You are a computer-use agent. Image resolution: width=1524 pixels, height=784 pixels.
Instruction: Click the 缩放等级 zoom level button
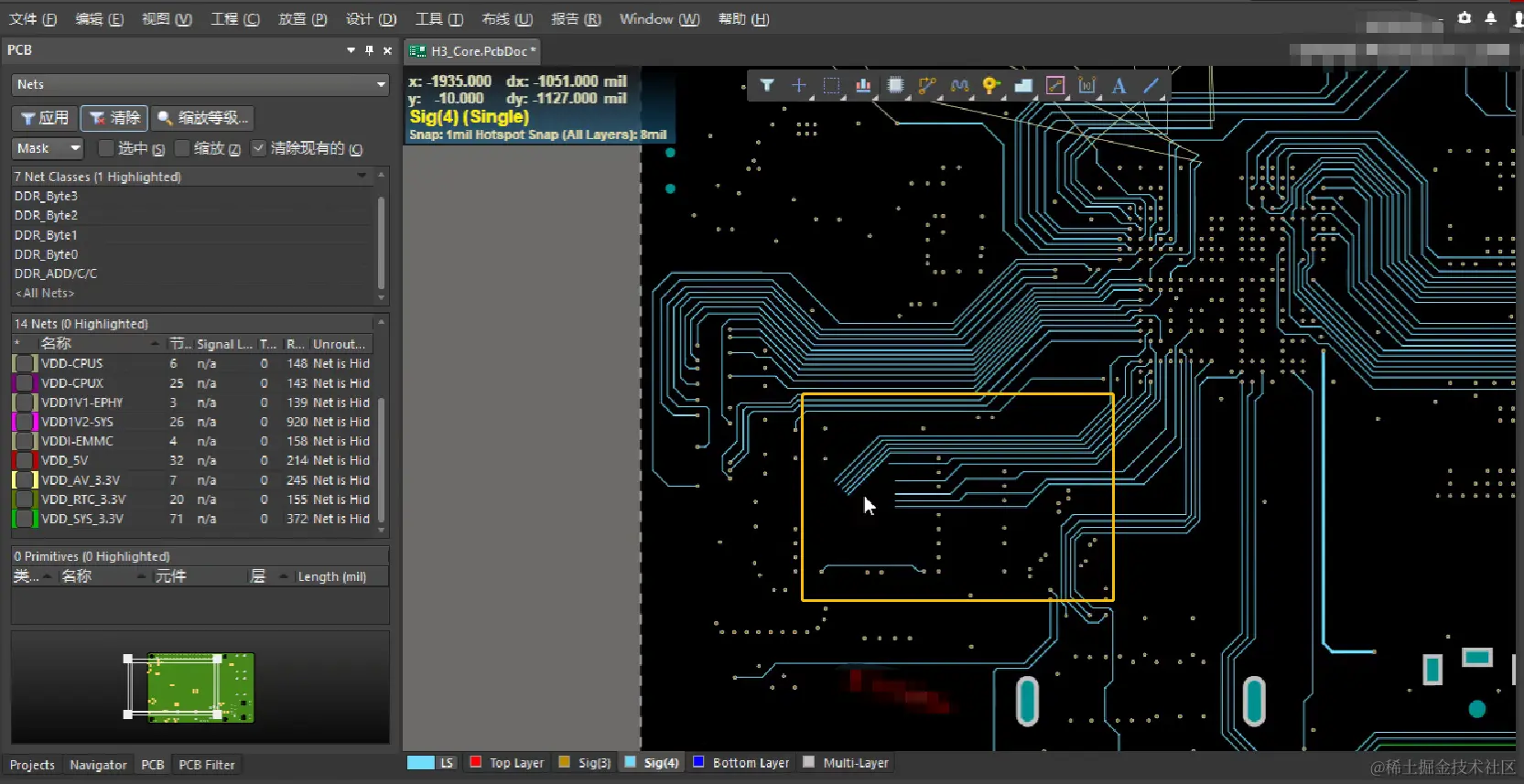click(x=202, y=118)
